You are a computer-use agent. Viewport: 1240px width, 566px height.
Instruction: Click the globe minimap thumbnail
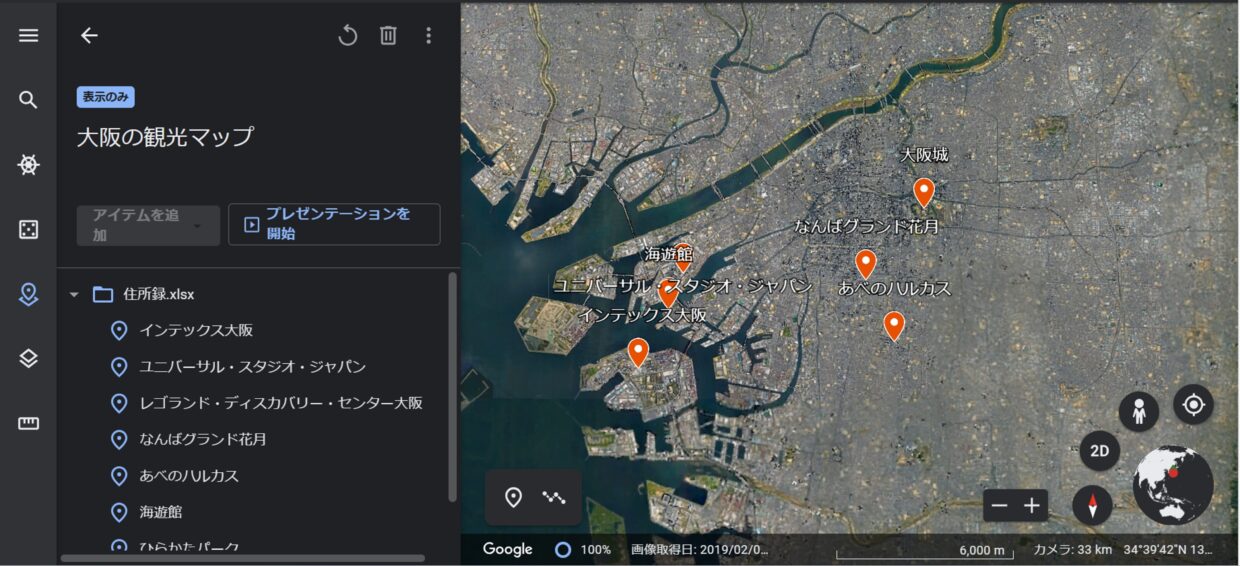[1173, 486]
